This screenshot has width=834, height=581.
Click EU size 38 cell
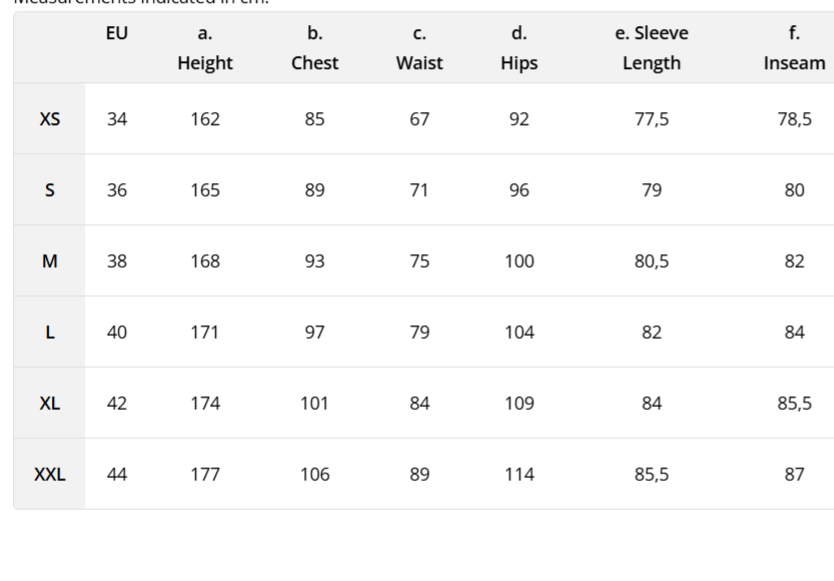tap(117, 261)
